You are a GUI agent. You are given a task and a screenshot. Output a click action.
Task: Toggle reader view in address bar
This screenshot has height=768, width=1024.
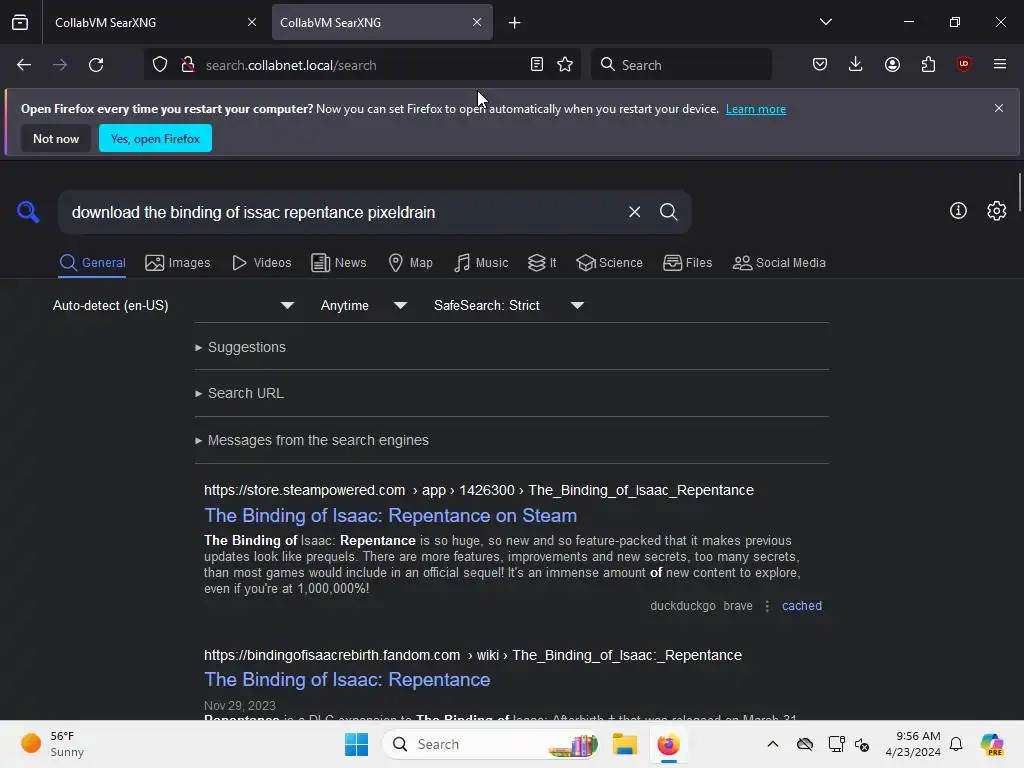point(537,65)
